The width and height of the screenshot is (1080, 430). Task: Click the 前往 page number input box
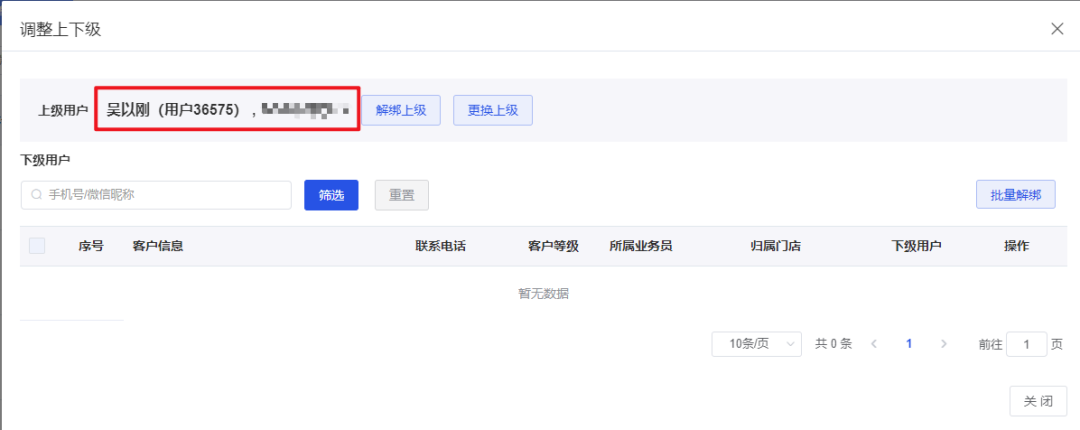[x=1026, y=344]
